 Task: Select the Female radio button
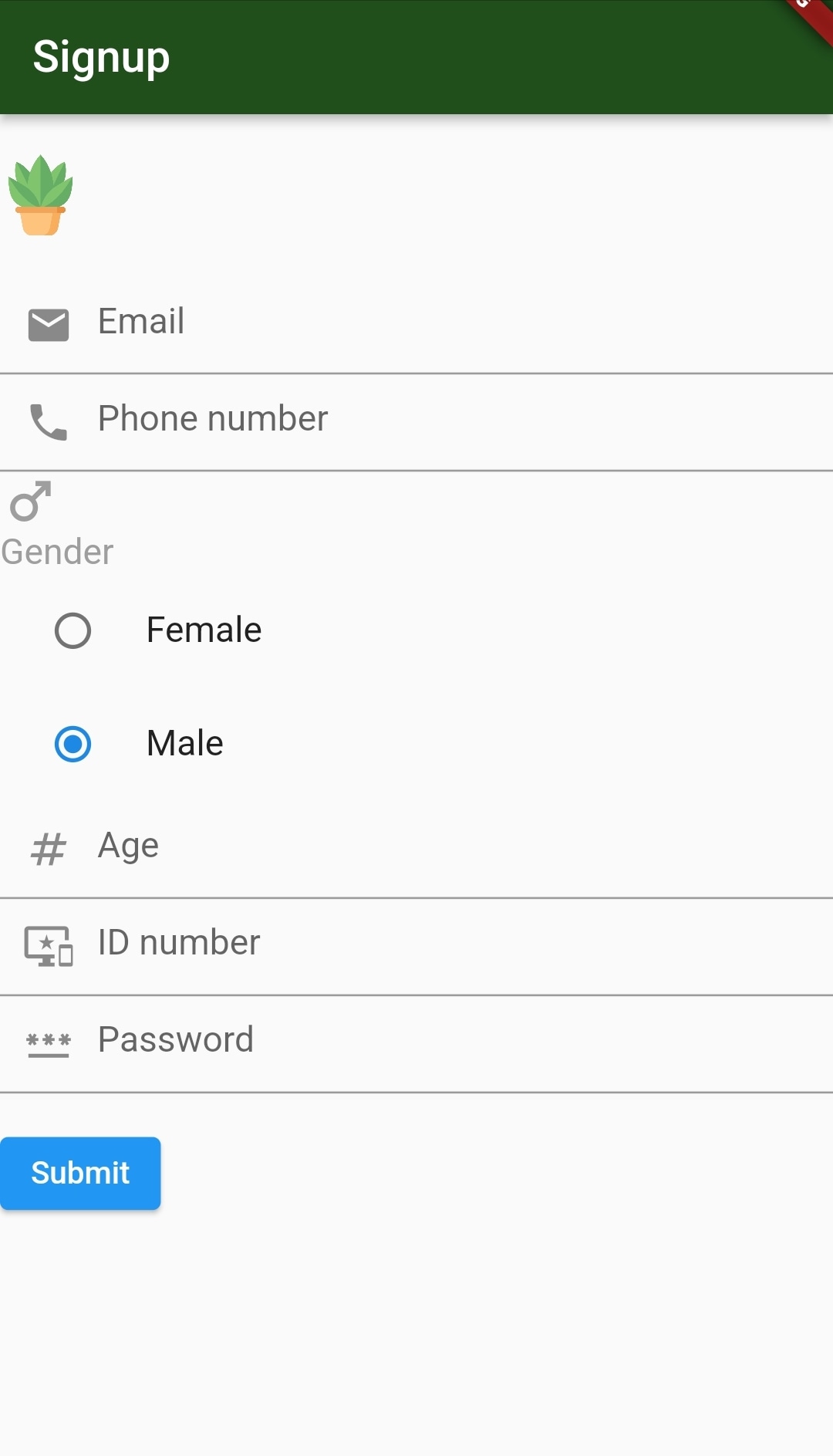click(73, 630)
